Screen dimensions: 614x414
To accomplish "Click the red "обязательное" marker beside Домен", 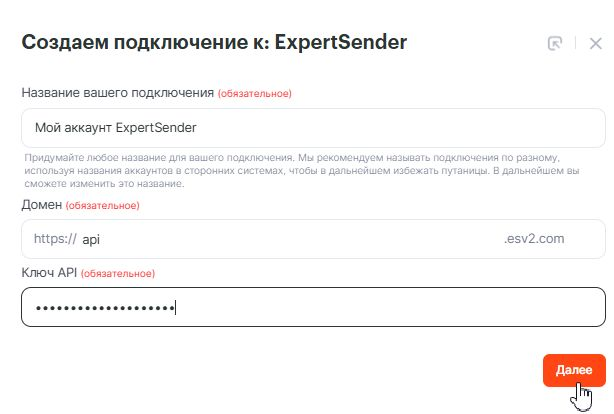I will (102, 206).
